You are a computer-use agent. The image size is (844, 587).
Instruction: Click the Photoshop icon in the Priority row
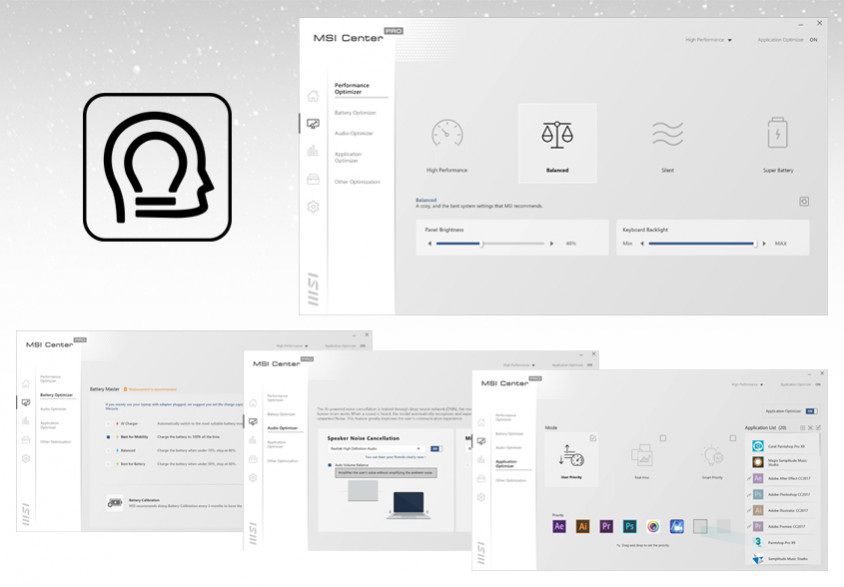click(630, 526)
